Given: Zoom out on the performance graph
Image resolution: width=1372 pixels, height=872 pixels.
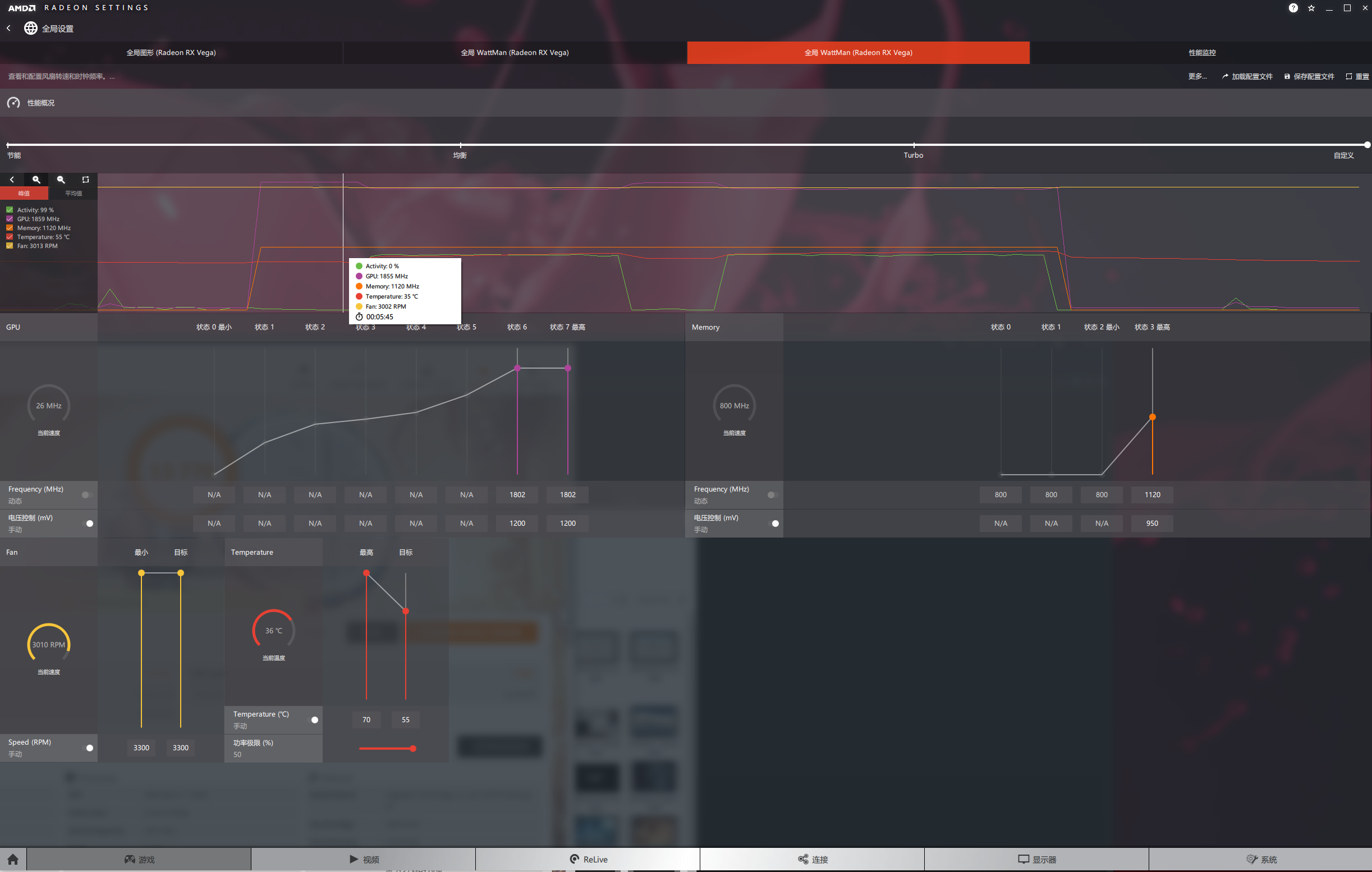Looking at the screenshot, I should click(61, 180).
